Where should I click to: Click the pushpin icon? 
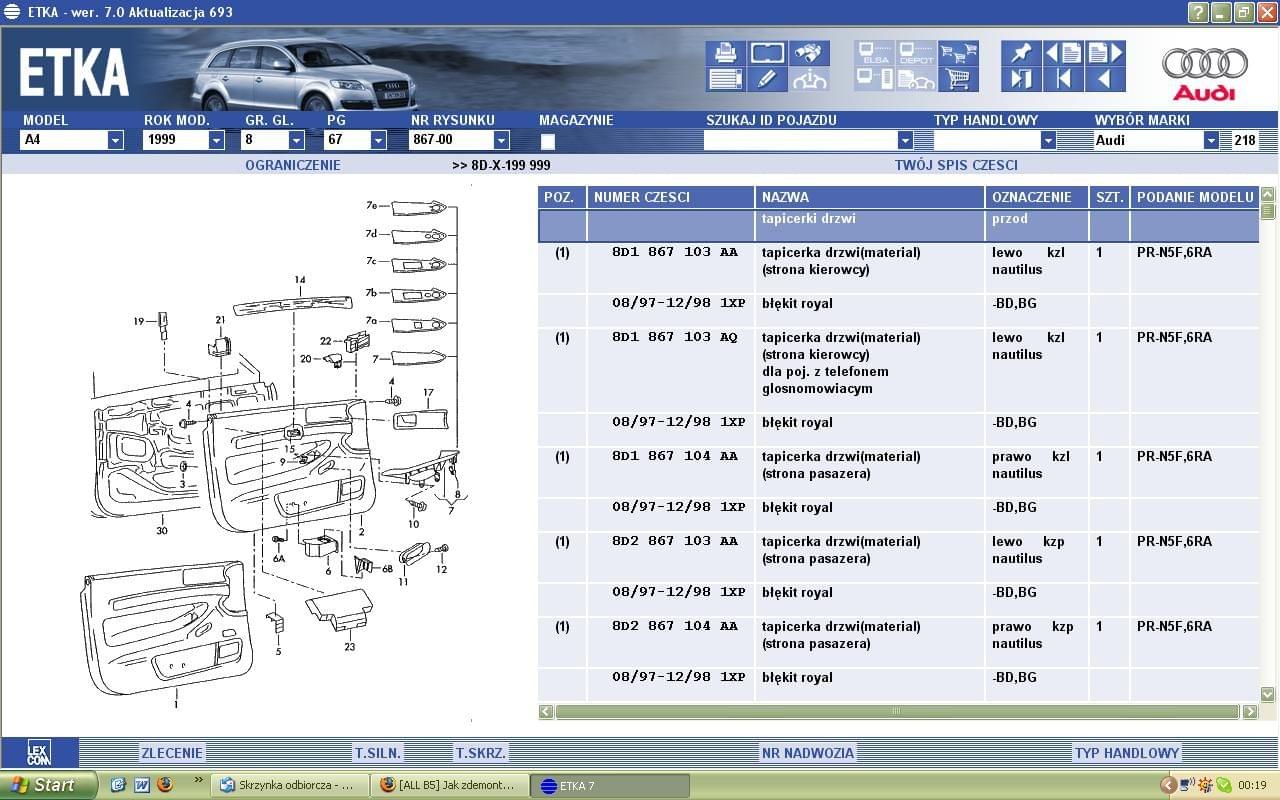click(1021, 53)
